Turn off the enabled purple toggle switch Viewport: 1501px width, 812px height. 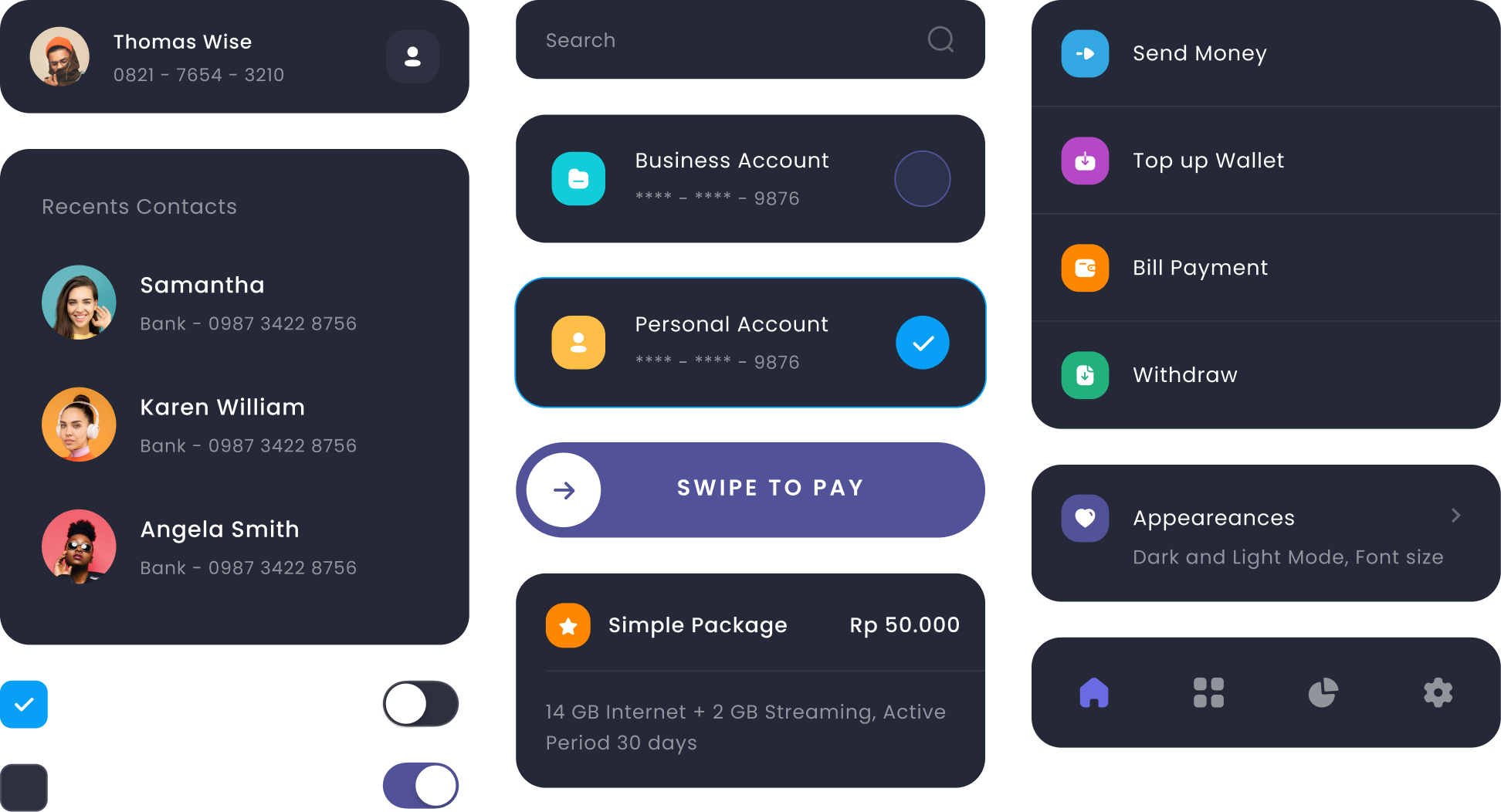(x=421, y=786)
